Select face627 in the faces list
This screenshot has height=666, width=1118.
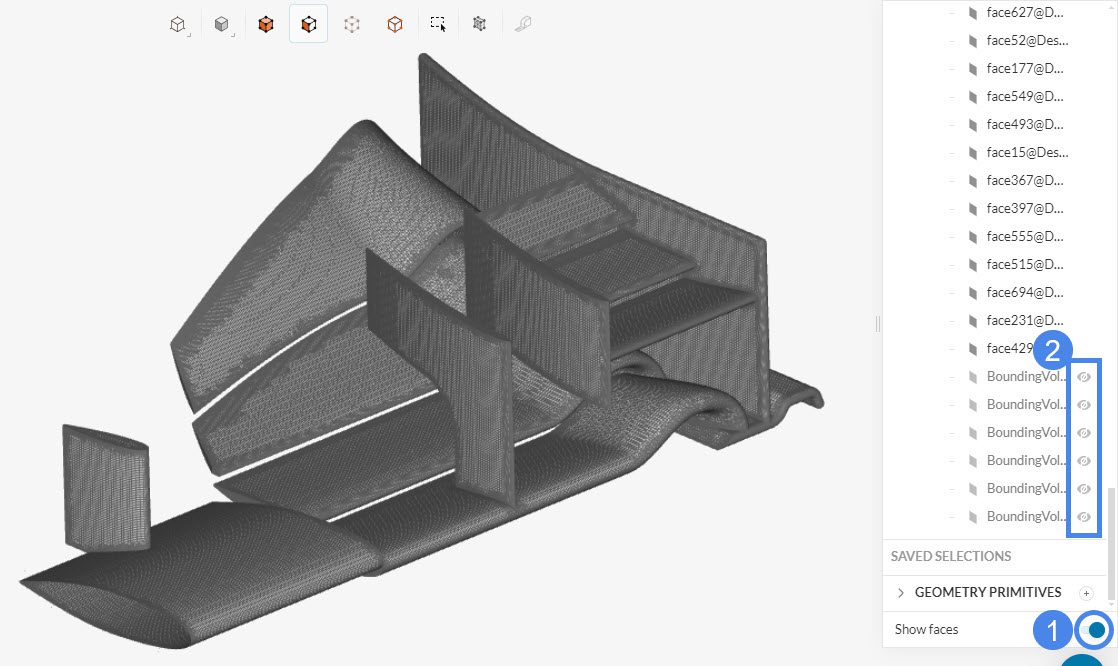[x=1024, y=13]
